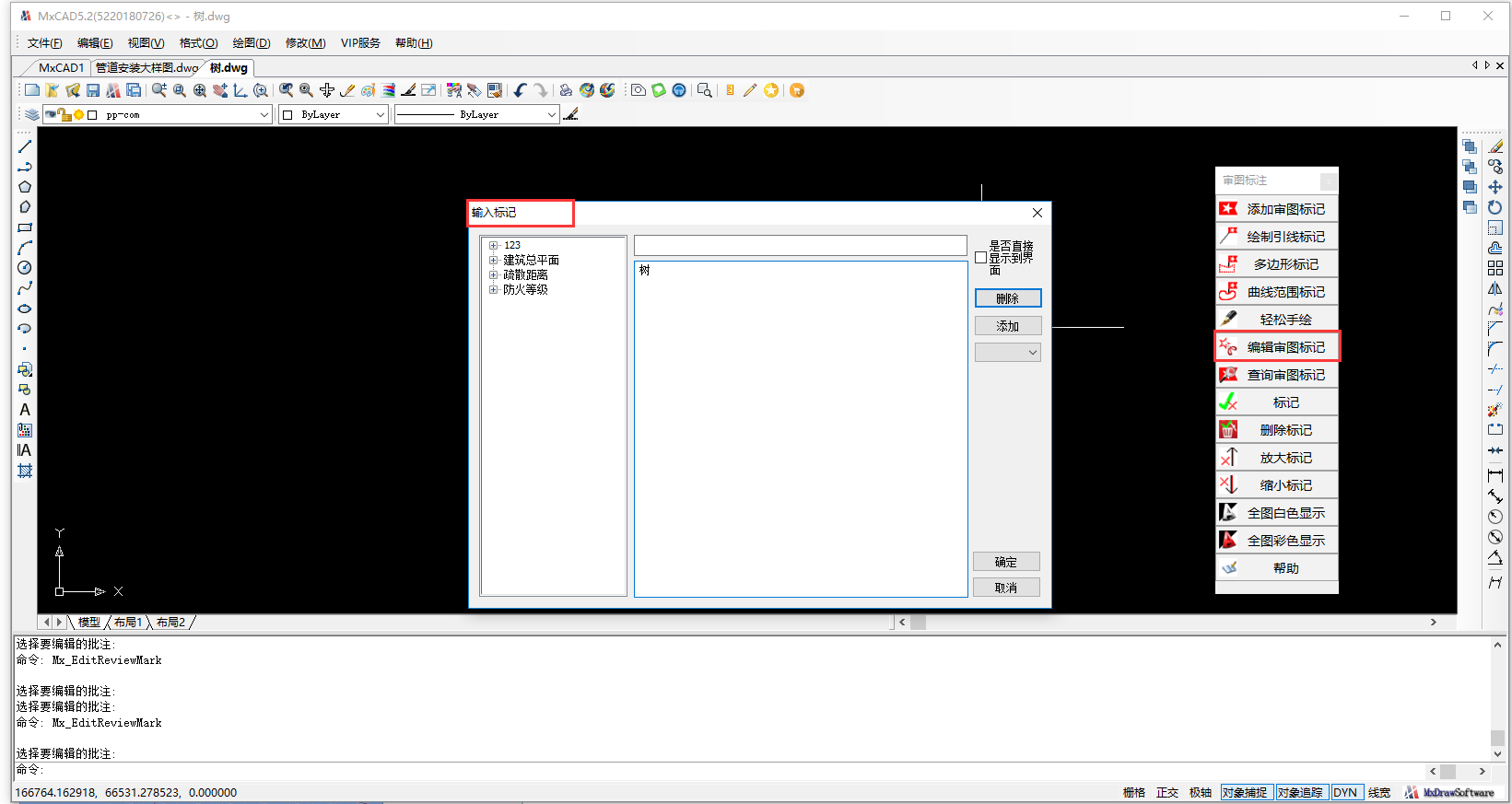
Task: Toggle 正交 ortho mode in status bar
Action: click(1167, 792)
